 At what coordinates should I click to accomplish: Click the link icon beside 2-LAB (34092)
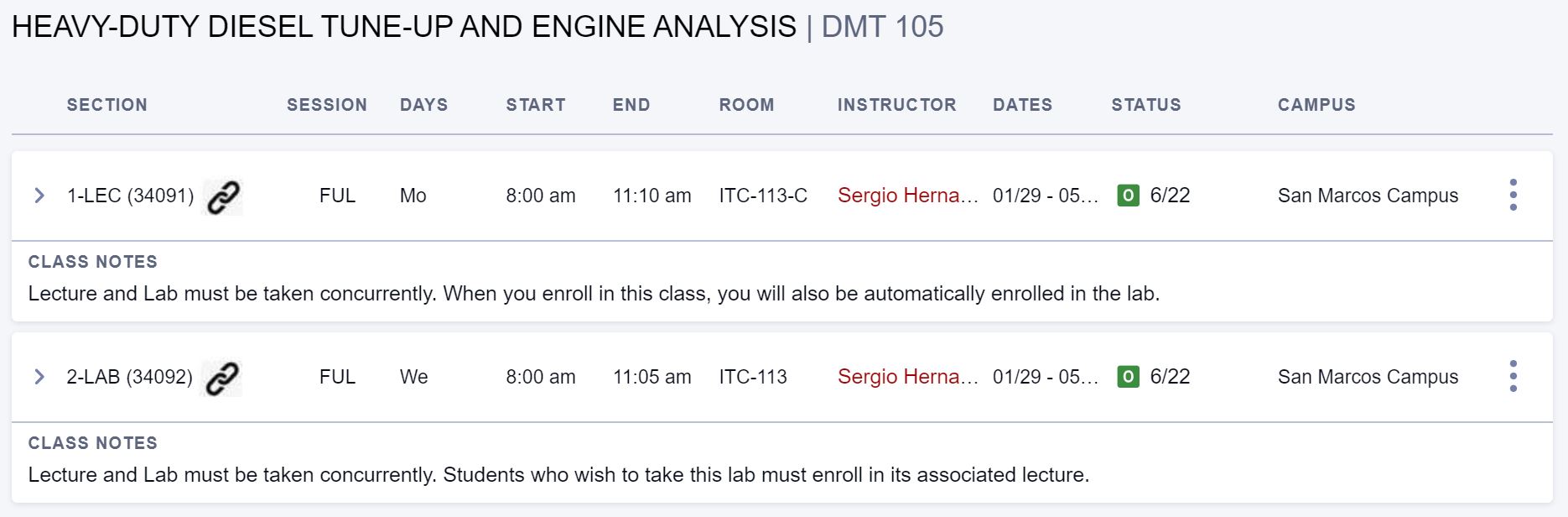(222, 379)
